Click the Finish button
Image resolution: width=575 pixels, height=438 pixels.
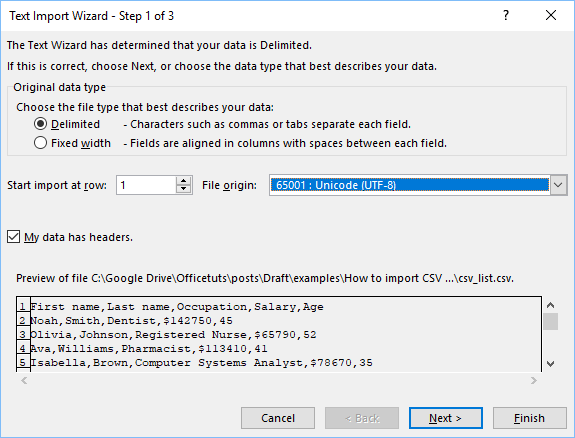tap(530, 418)
